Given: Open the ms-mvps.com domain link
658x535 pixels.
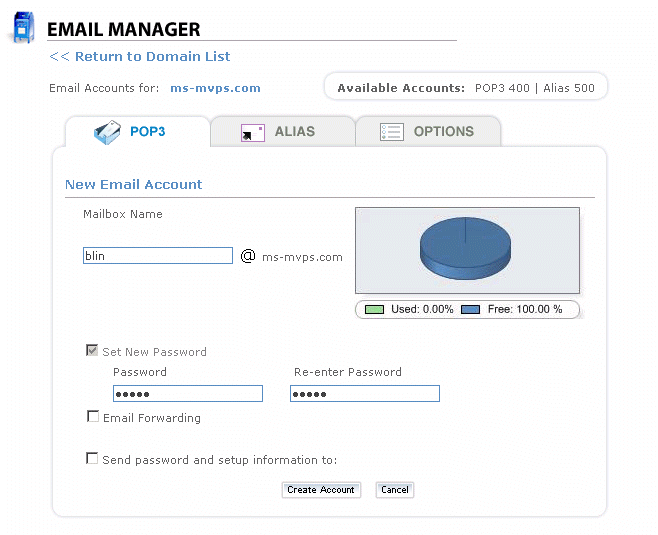Looking at the screenshot, I should [215, 88].
